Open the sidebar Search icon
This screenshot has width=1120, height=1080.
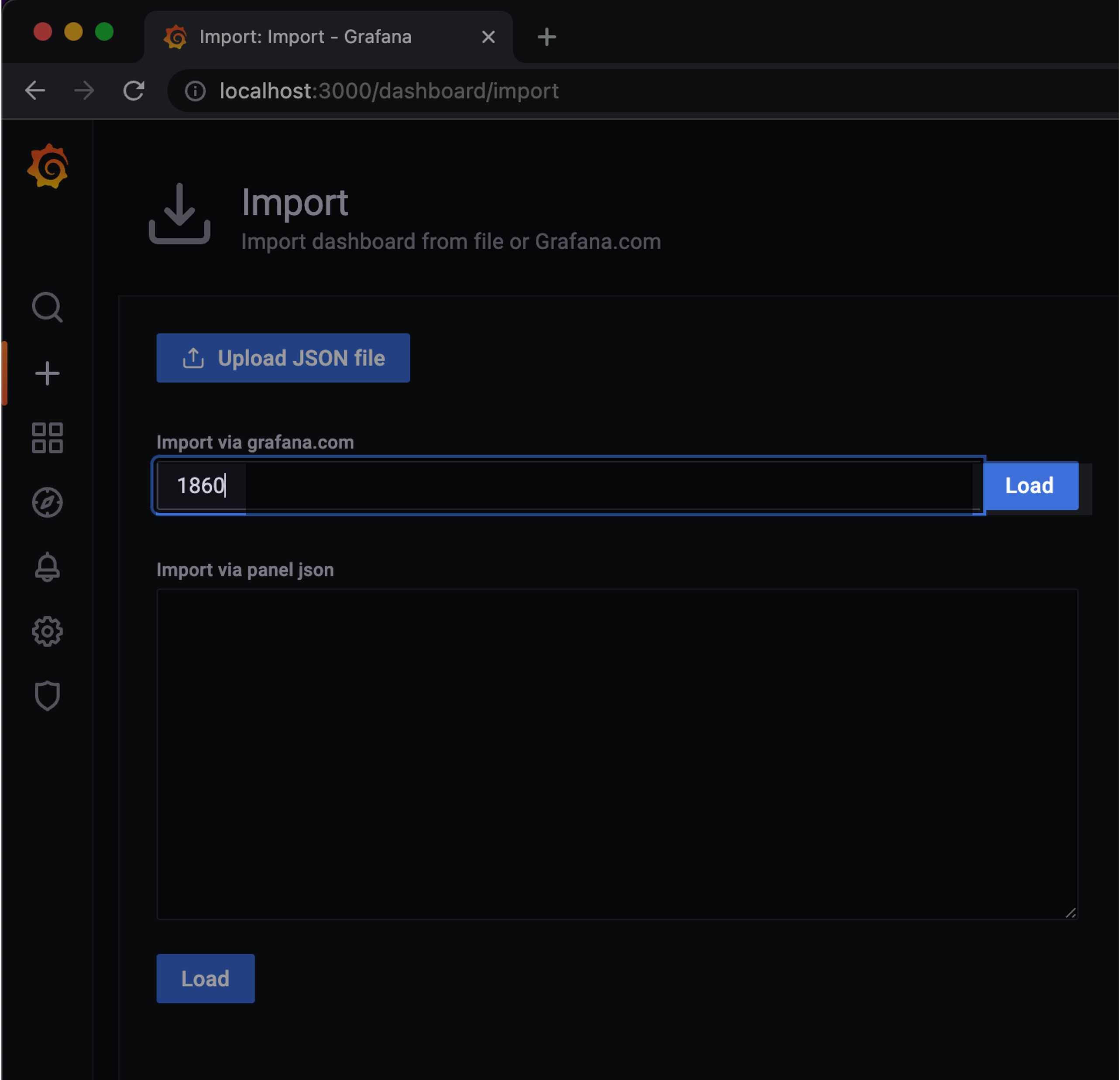pos(47,308)
